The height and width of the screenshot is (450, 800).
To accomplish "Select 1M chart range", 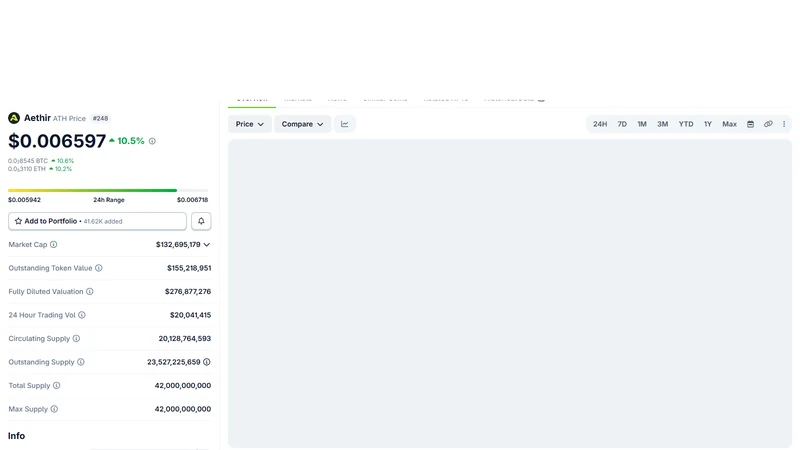I will tap(642, 124).
